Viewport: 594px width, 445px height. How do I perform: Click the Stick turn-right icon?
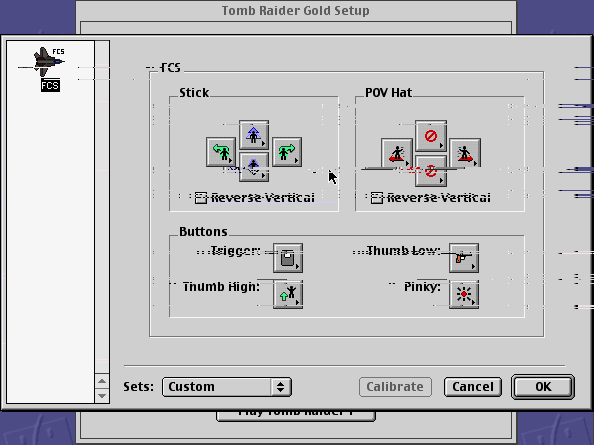[287, 152]
